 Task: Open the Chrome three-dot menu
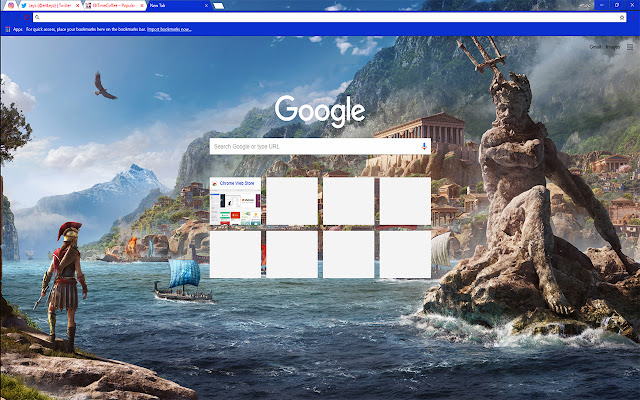click(x=633, y=18)
